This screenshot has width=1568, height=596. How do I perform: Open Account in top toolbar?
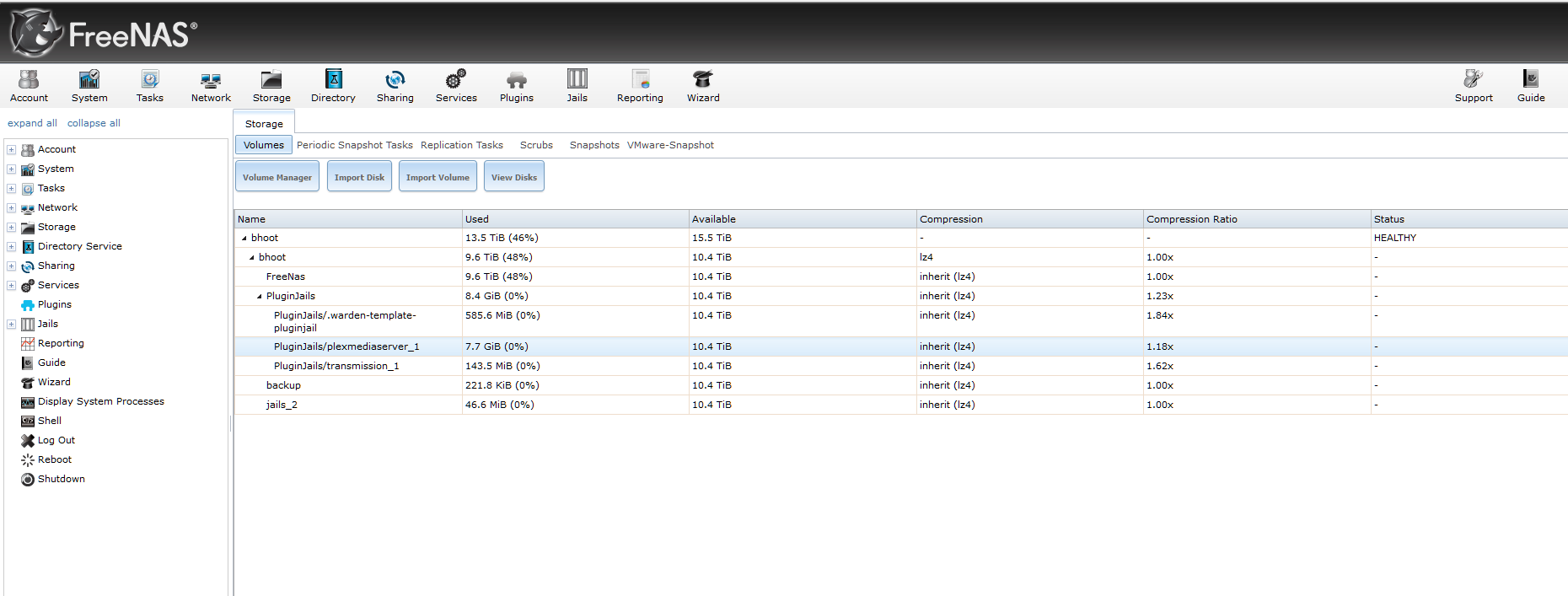coord(29,86)
